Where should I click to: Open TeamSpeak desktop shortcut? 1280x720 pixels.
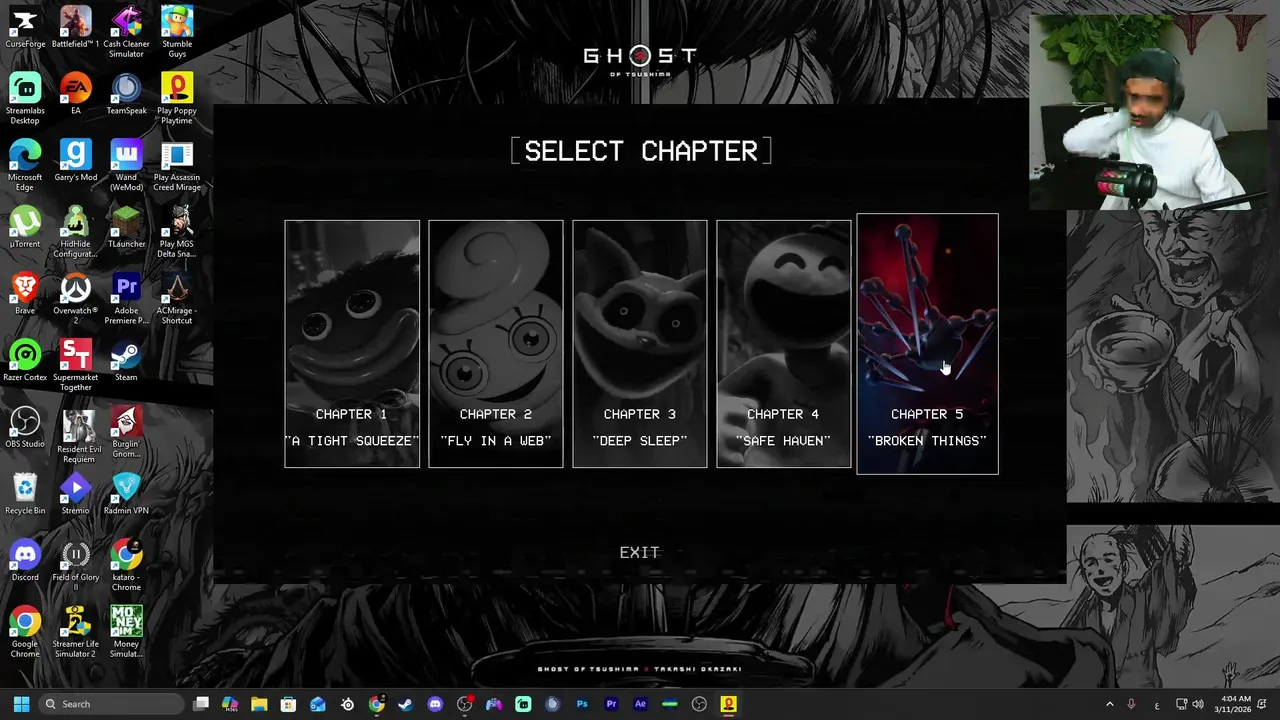126,94
